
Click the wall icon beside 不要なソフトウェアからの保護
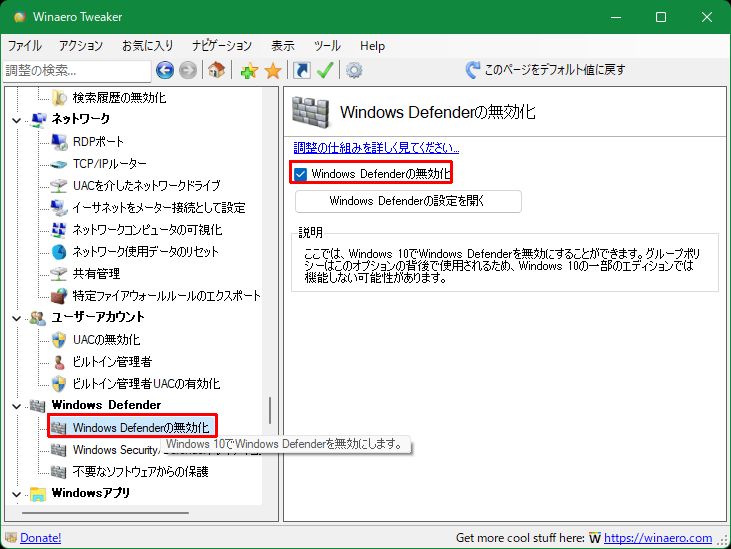pos(59,472)
